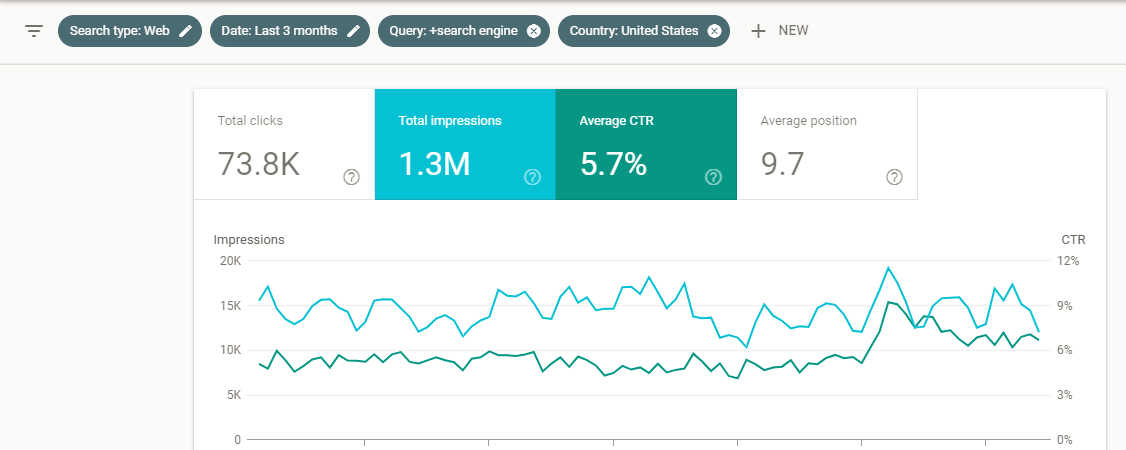Screen dimensions: 1126x450
Task: Open Query: +search engine filter chip
Action: (464, 31)
